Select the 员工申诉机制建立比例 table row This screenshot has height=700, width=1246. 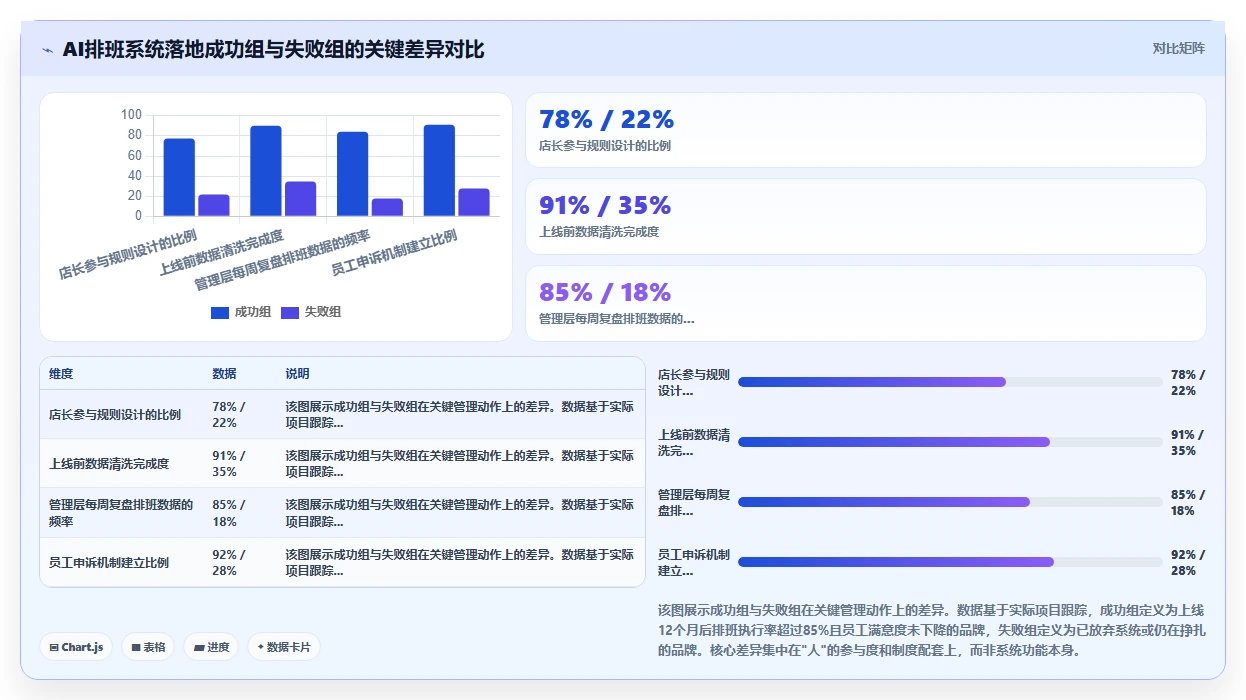[x=342, y=562]
